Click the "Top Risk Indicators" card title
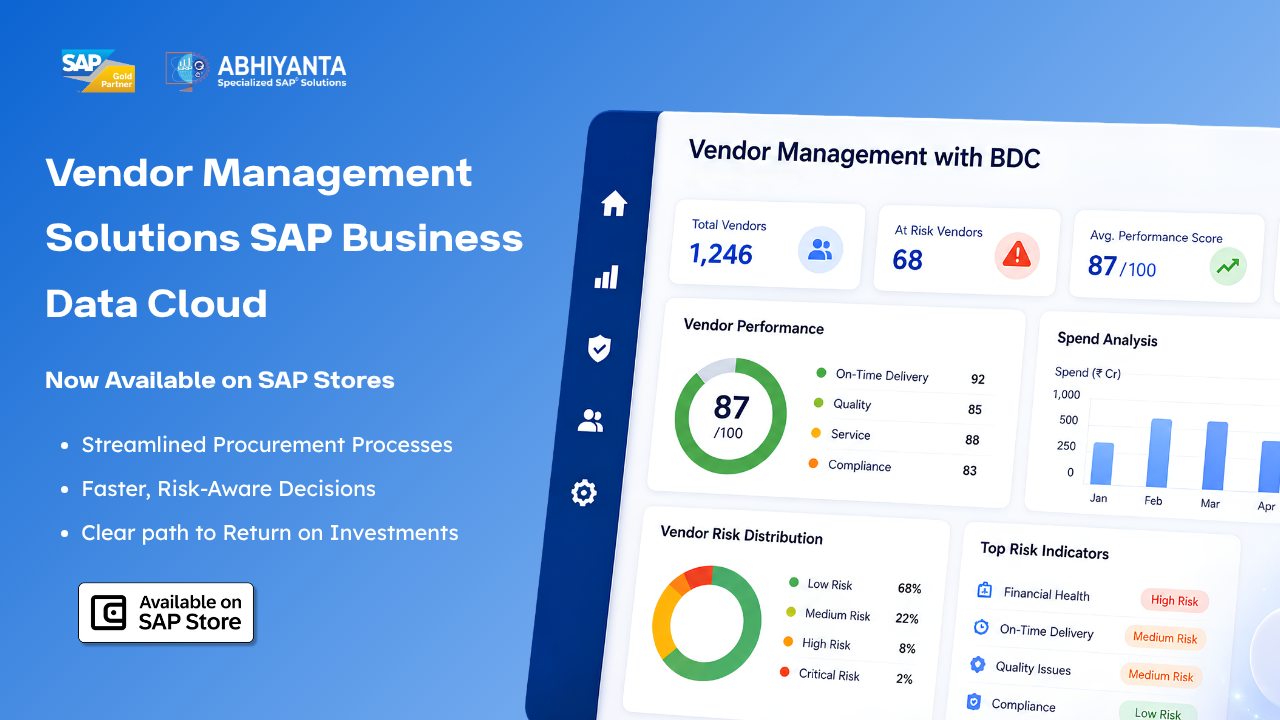Image resolution: width=1280 pixels, height=720 pixels. click(1044, 550)
